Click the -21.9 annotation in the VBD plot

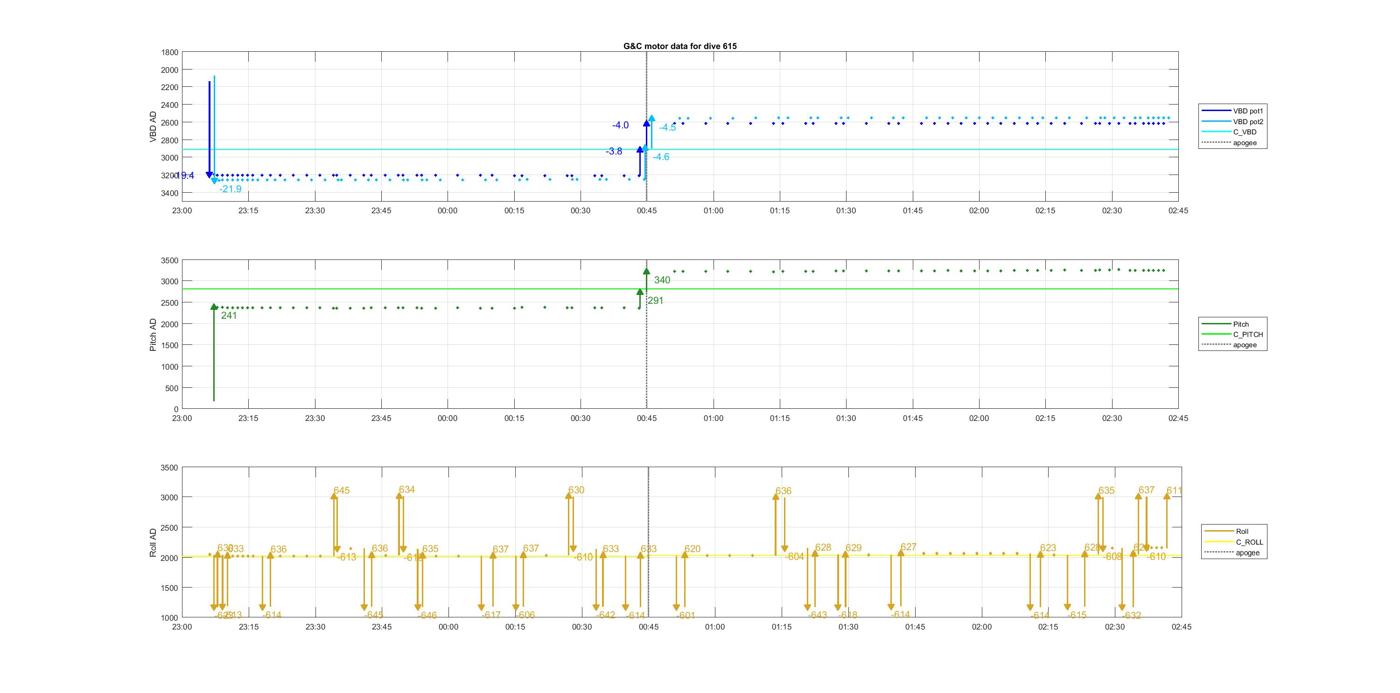[x=231, y=189]
